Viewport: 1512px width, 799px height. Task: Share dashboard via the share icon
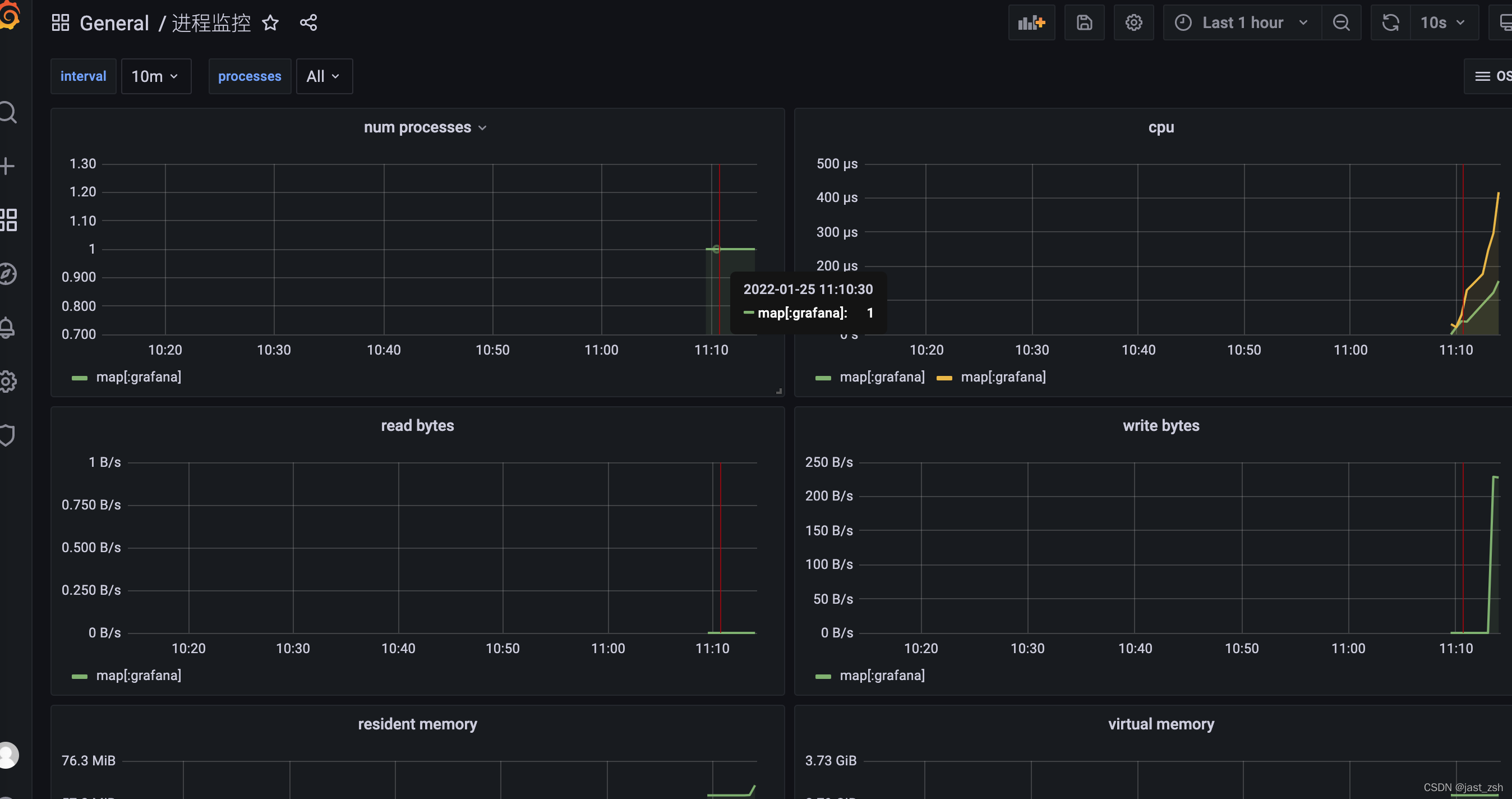coord(308,23)
